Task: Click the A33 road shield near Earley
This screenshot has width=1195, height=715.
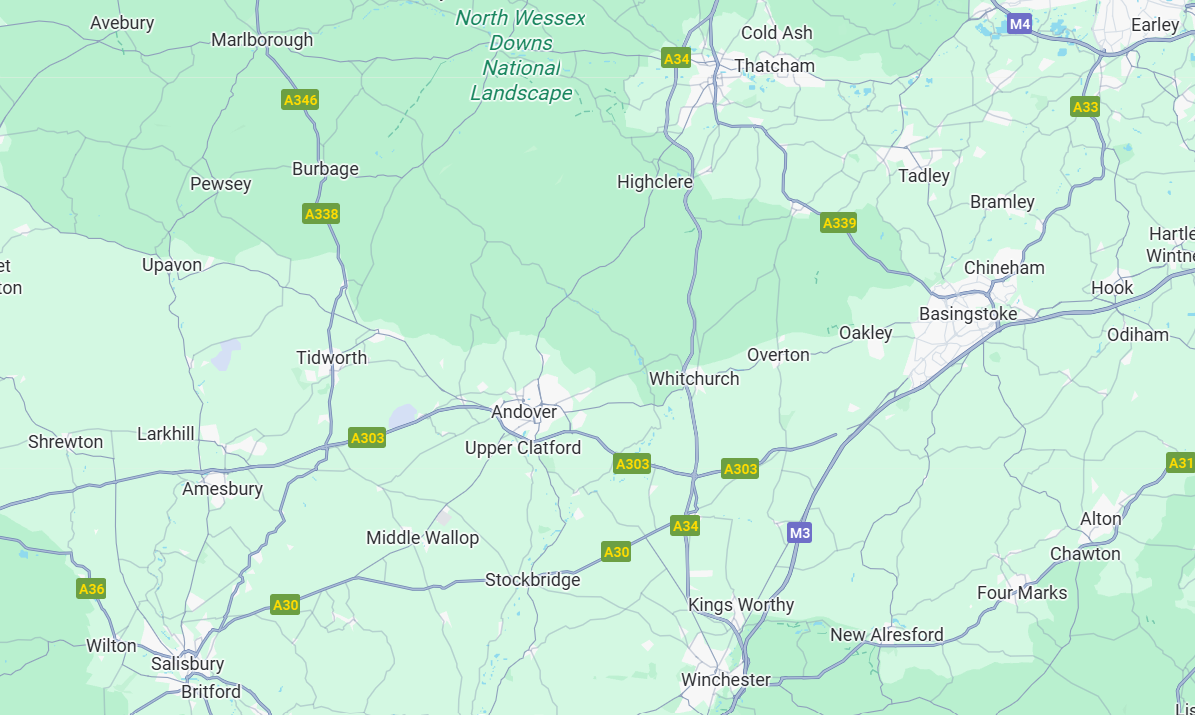Action: point(1085,107)
